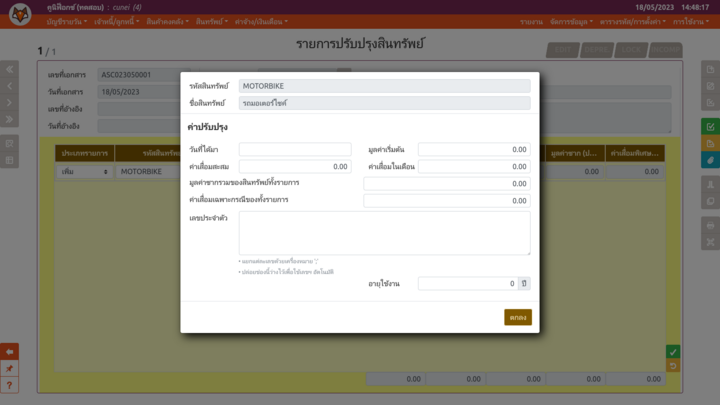Click the ปี unit button next to อายุใช้งาน

point(524,283)
